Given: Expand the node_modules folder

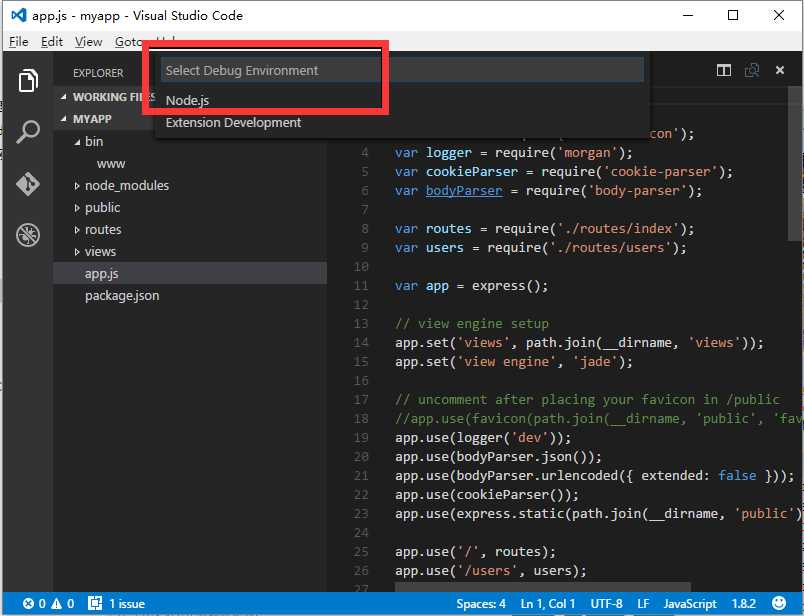Looking at the screenshot, I should click(77, 186).
